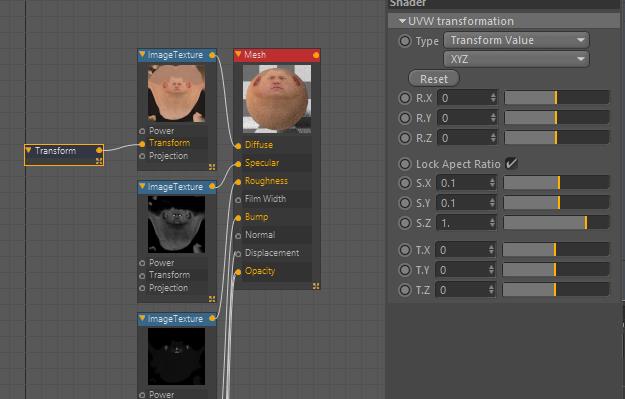Click the Bump input port on Mesh
The image size is (625, 399).
pos(238,218)
